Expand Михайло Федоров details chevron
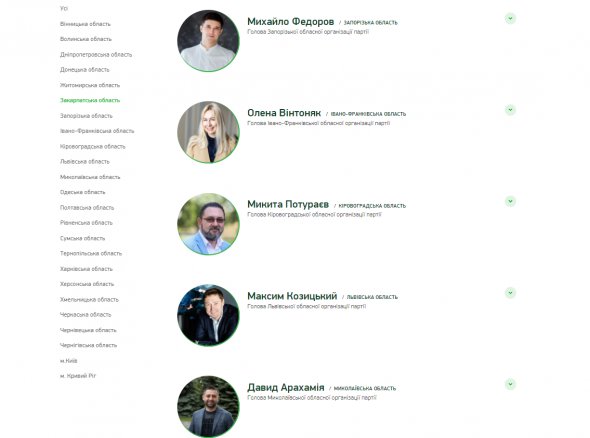590x438 pixels. 510,18
